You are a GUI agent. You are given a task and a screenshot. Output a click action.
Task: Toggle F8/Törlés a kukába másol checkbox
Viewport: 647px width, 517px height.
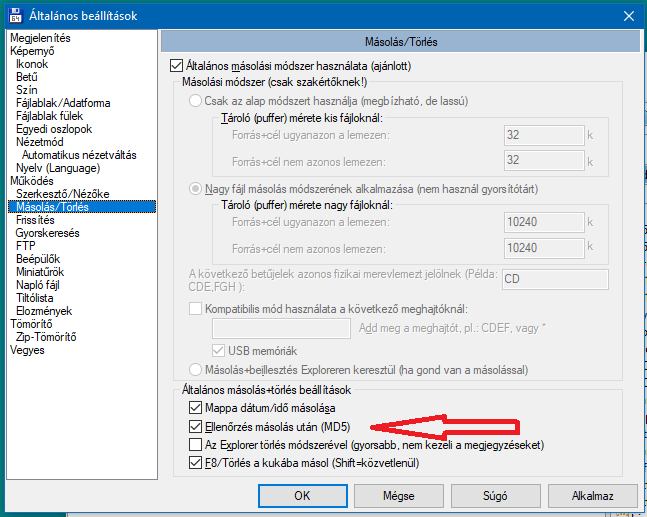pos(196,462)
